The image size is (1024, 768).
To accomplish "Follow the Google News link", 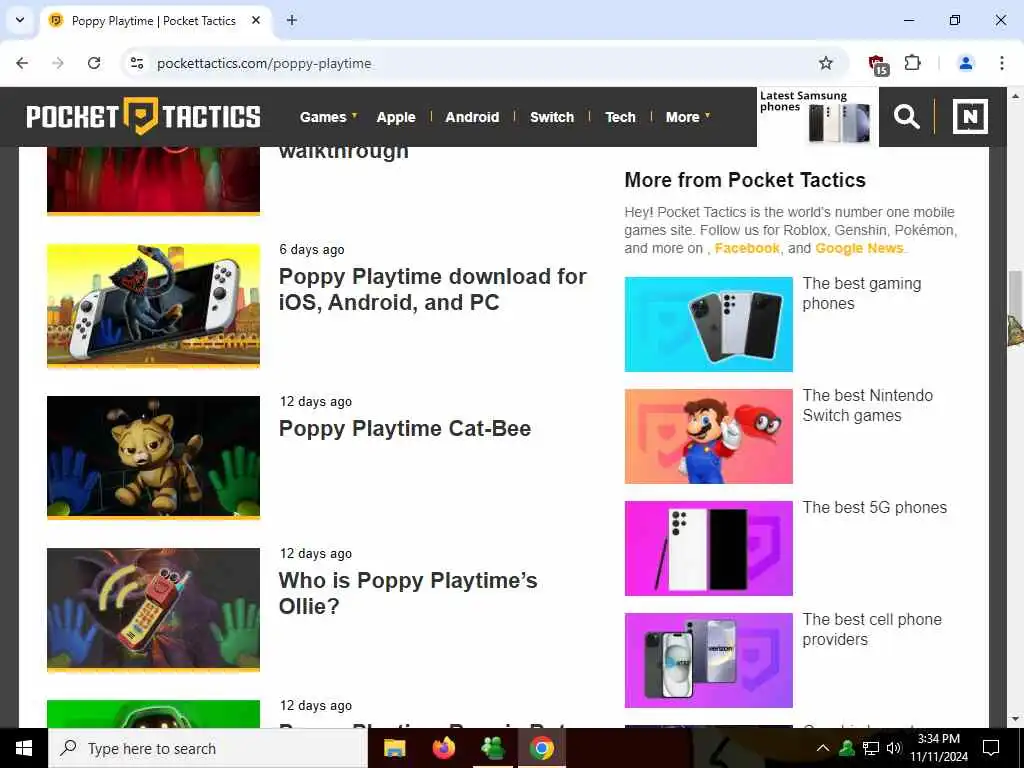I will pos(859,248).
